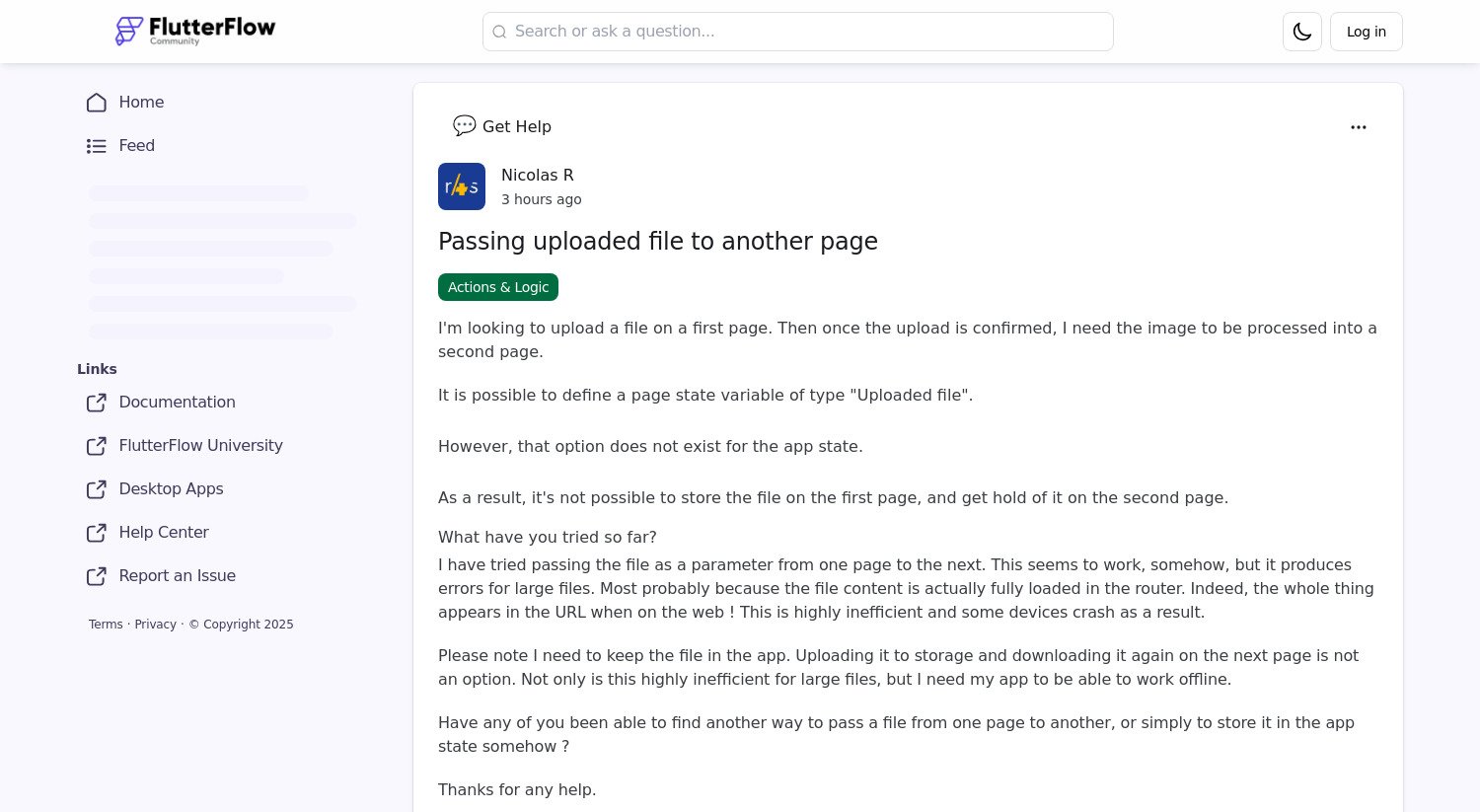Open FlutterFlow University from the Links section
The width and height of the screenshot is (1480, 812).
[x=200, y=446]
